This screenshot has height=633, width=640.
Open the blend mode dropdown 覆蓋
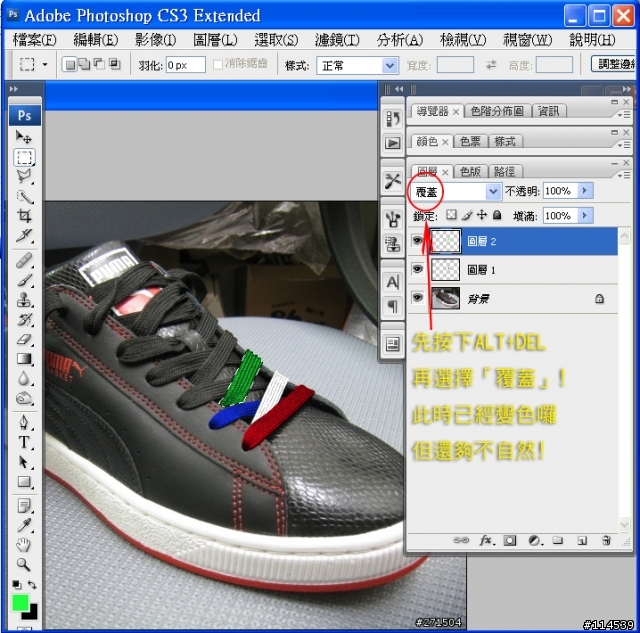click(x=454, y=191)
